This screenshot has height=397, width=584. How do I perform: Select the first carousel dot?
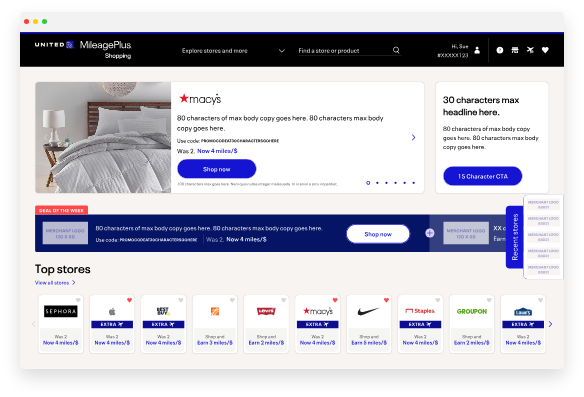click(368, 183)
